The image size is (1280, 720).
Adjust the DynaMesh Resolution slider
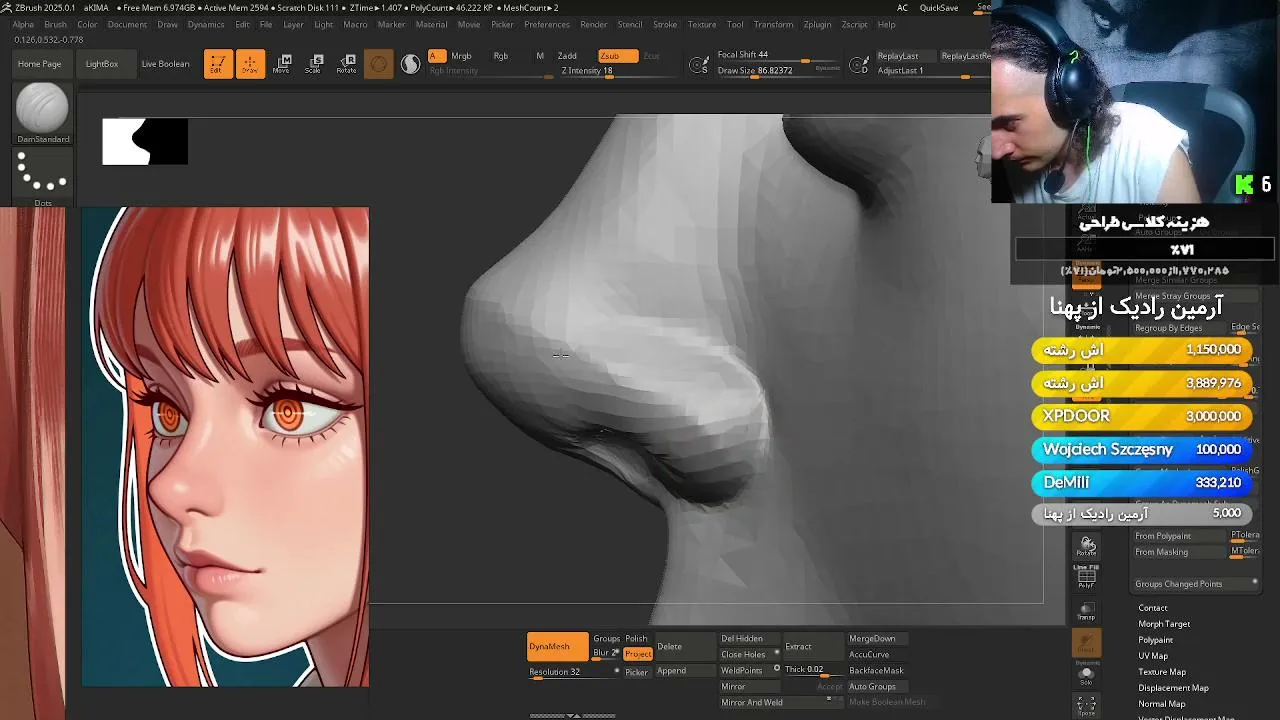(572, 672)
